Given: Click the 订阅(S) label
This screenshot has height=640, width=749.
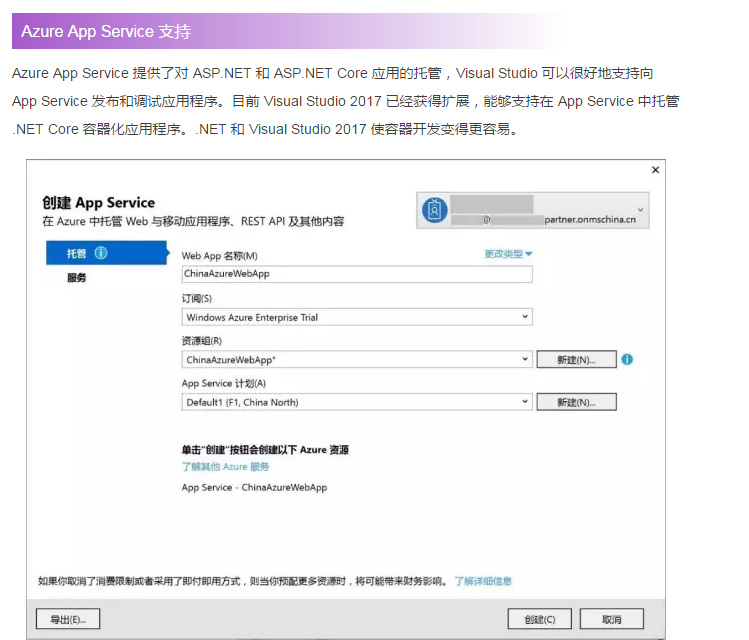Looking at the screenshot, I should point(196,299).
